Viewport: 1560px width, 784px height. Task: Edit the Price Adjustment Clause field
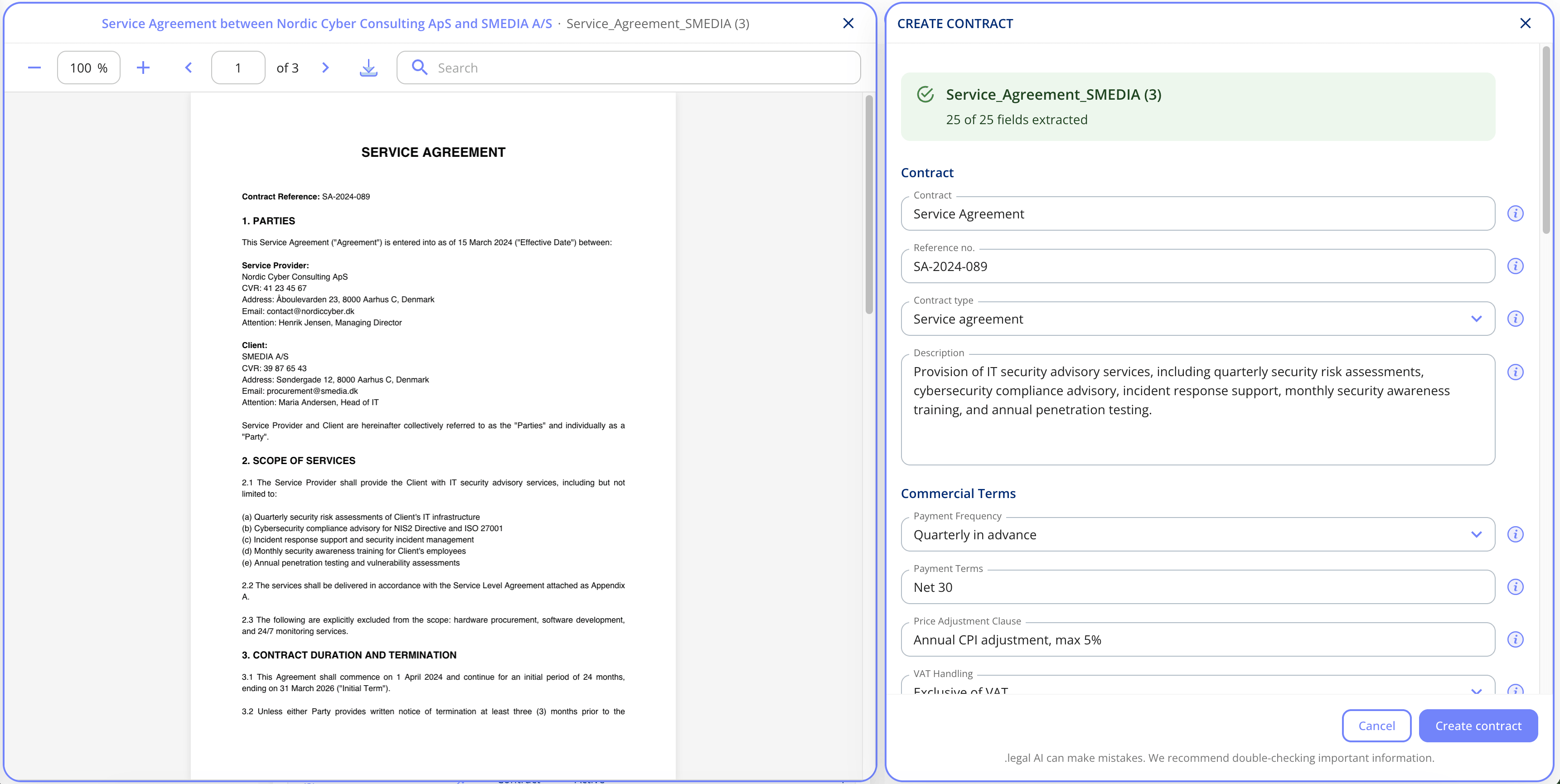(x=1197, y=640)
